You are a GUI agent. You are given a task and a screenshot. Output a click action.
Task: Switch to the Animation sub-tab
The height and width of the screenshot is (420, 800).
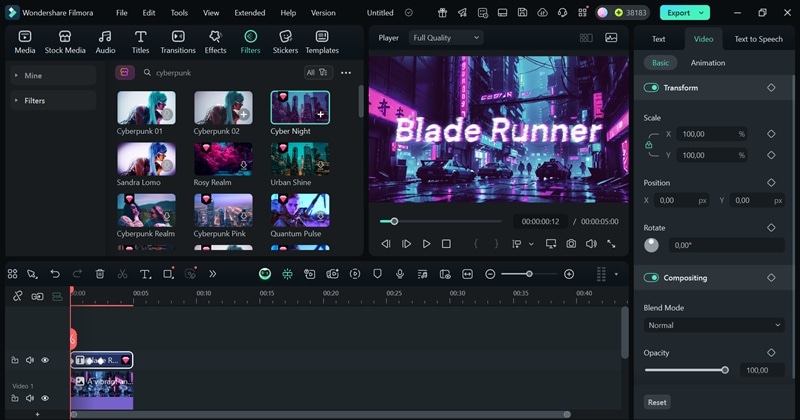coord(708,63)
